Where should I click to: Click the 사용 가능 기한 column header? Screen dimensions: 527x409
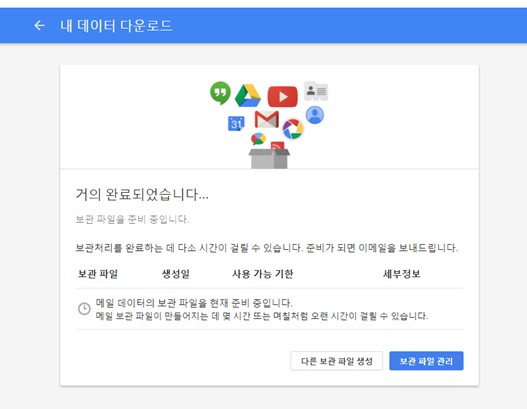pos(263,274)
